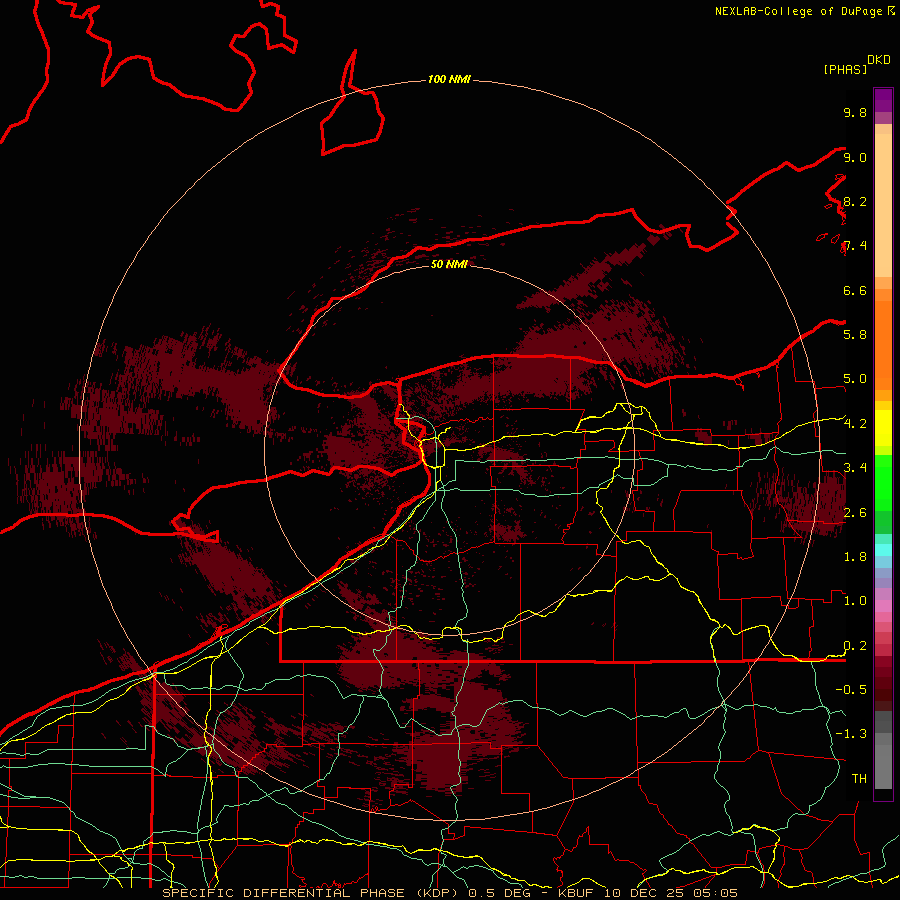Select the 8.2 legend value
The width and height of the screenshot is (900, 900).
coord(855,202)
